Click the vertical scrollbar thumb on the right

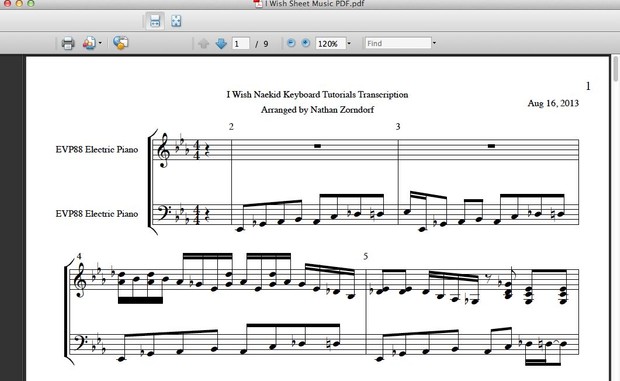[615, 68]
